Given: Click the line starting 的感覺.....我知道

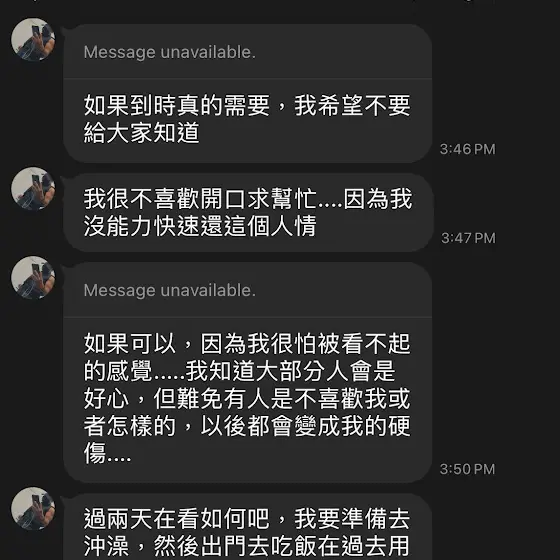Looking at the screenshot, I should 239,371.
